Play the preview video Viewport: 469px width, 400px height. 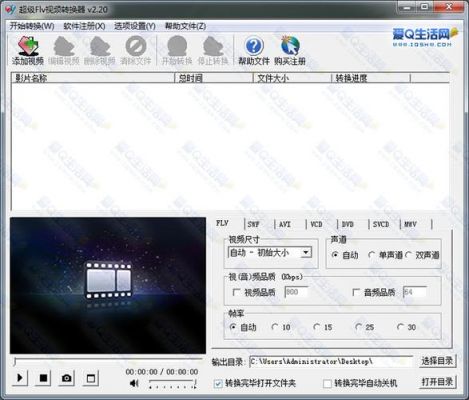click(20, 378)
